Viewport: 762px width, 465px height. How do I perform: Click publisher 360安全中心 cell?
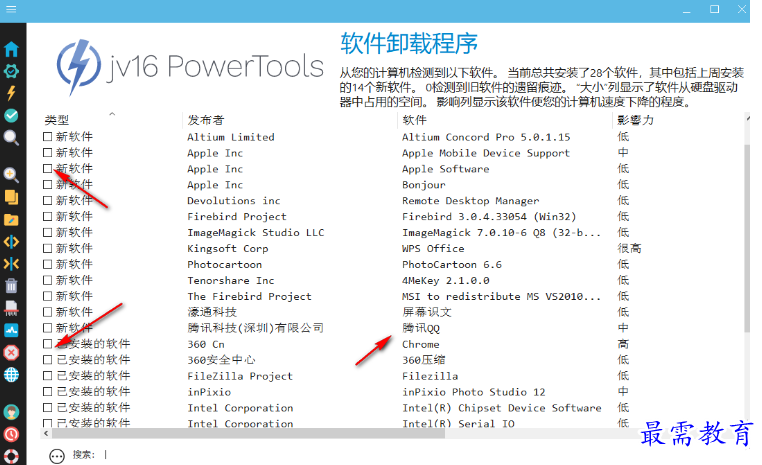point(221,360)
